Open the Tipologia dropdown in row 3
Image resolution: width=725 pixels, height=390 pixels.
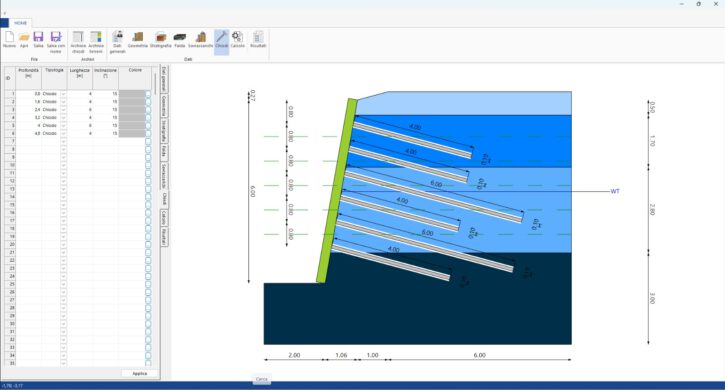[x=63, y=110]
